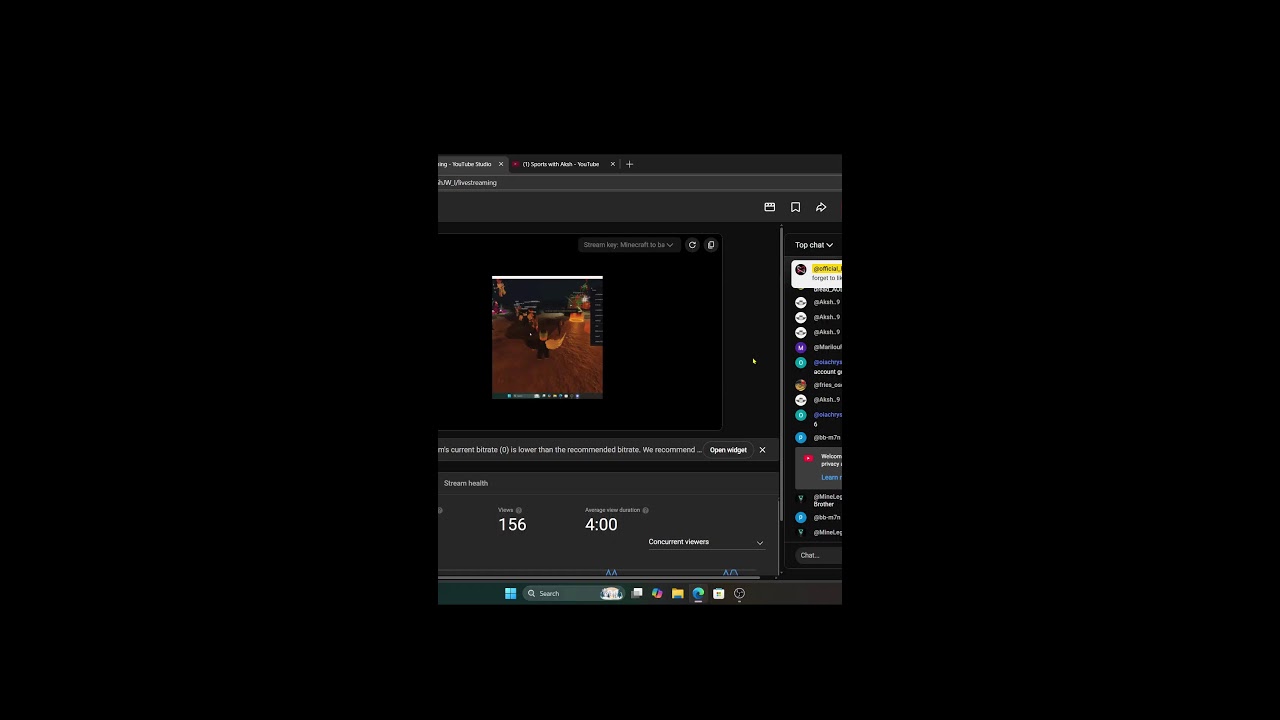Open Microsoft Store from taskbar
This screenshot has width=1280, height=720.
pyautogui.click(x=719, y=593)
